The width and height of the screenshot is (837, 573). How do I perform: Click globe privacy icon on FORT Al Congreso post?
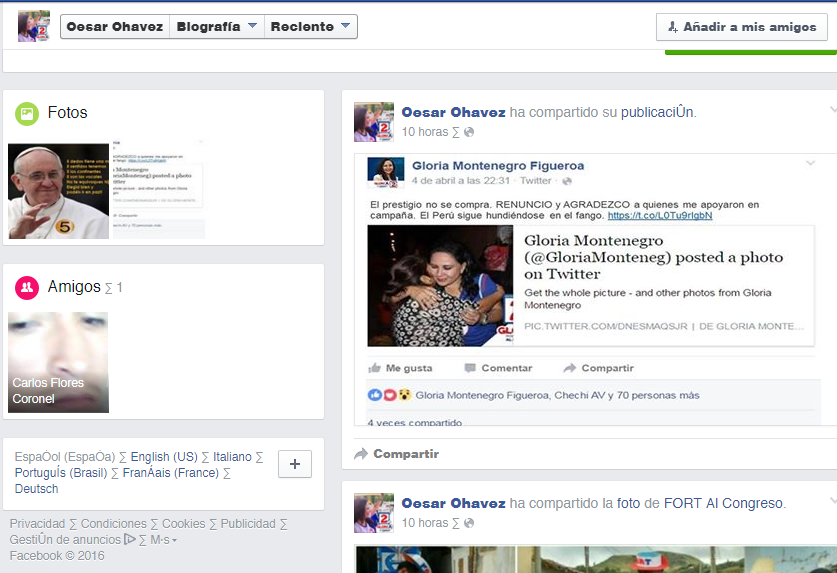coord(469,523)
